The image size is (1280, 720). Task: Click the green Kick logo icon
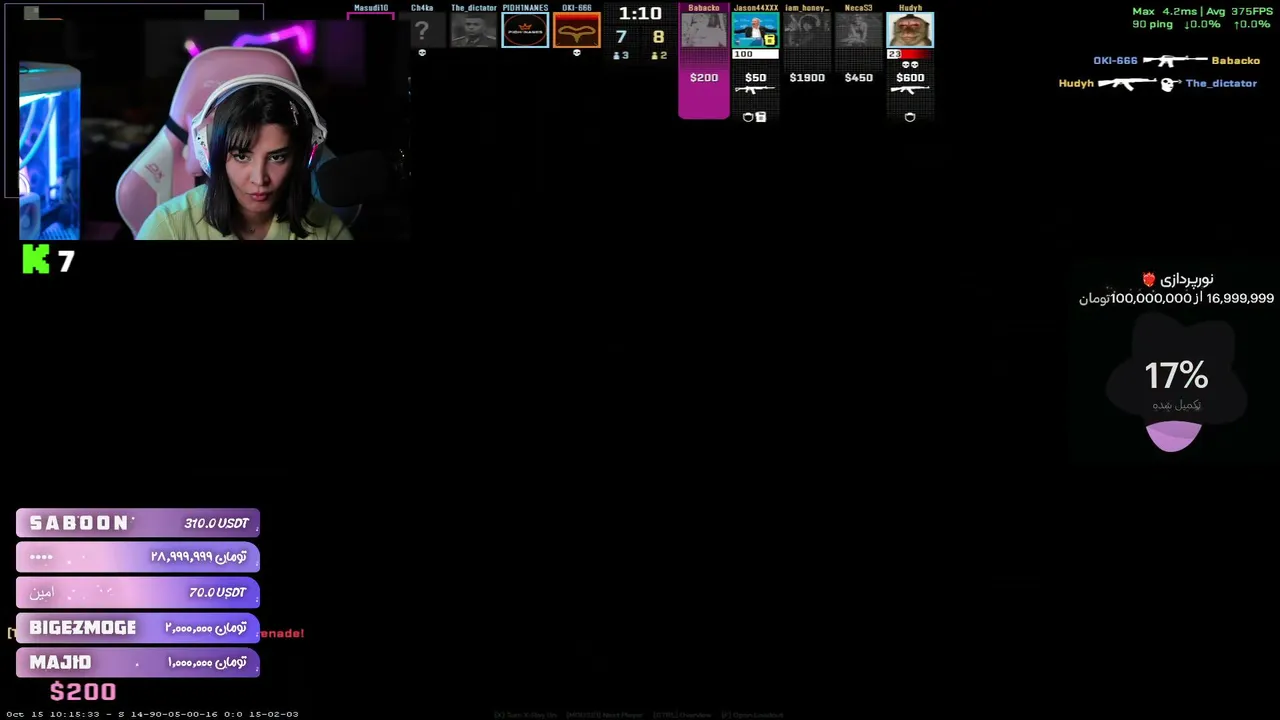pos(36,261)
